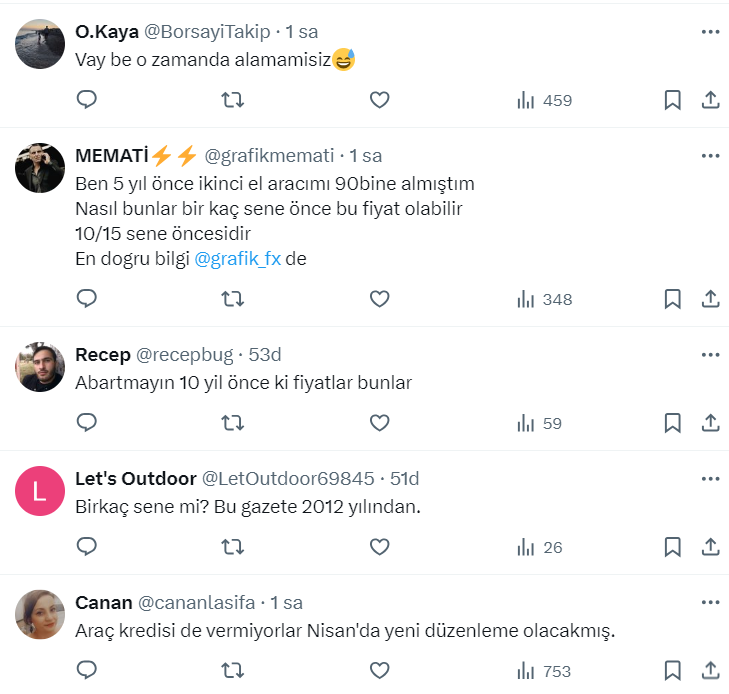The height and width of the screenshot is (694, 729).
Task: Click the Canan display name
Action: pos(104,603)
